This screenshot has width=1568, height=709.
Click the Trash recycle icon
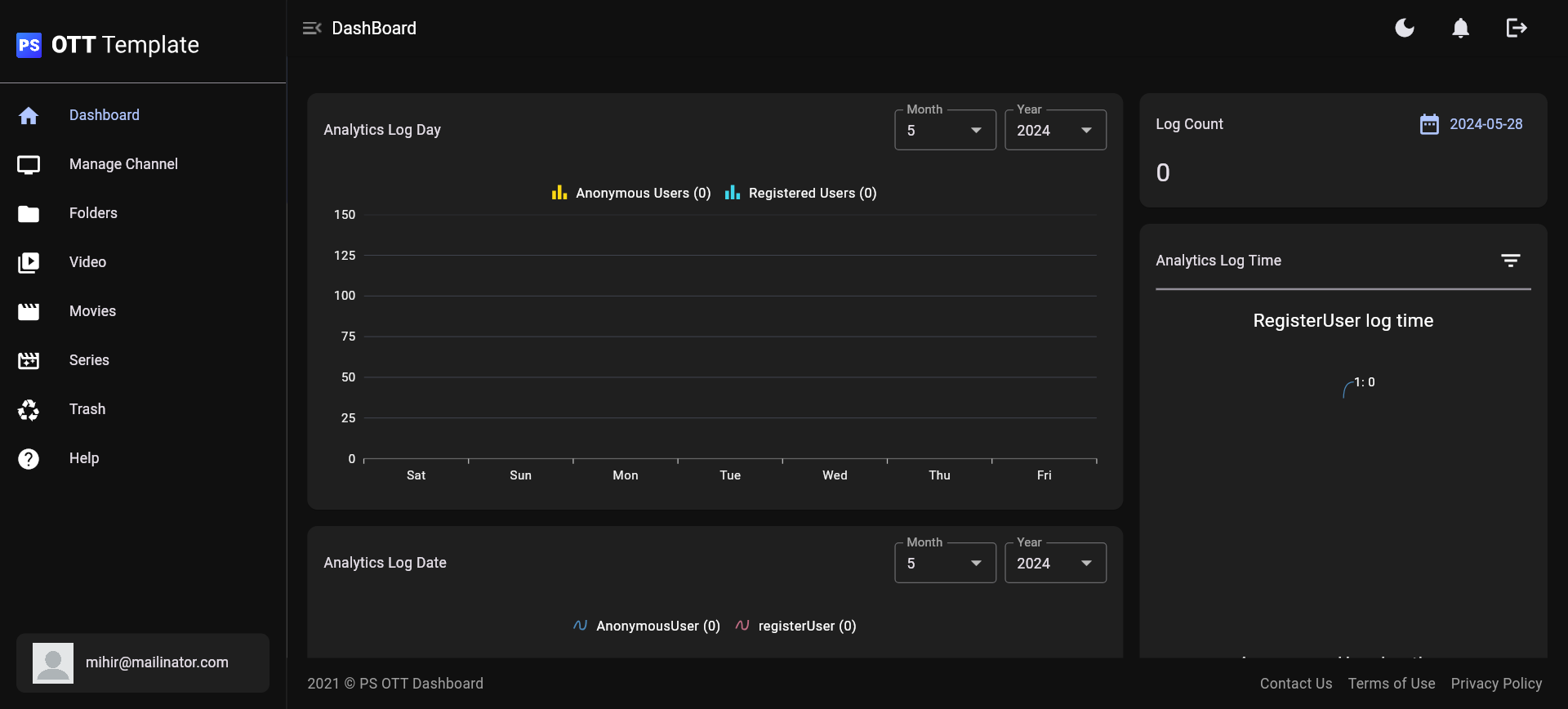pyautogui.click(x=29, y=409)
